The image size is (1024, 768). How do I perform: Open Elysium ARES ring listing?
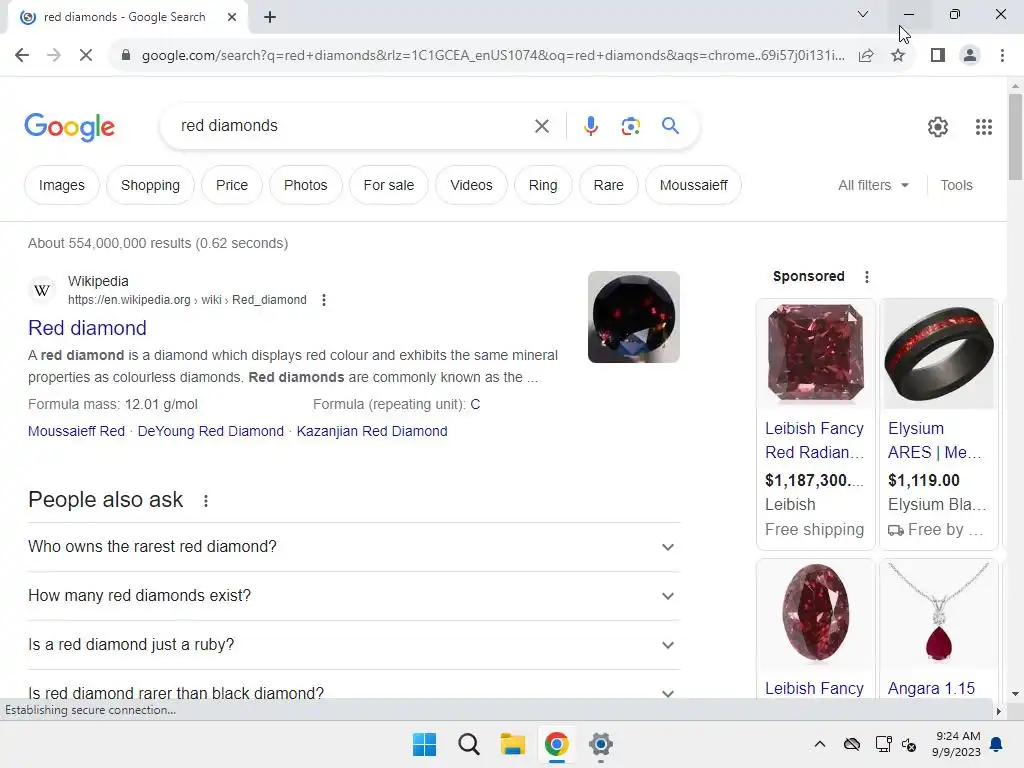(935, 440)
